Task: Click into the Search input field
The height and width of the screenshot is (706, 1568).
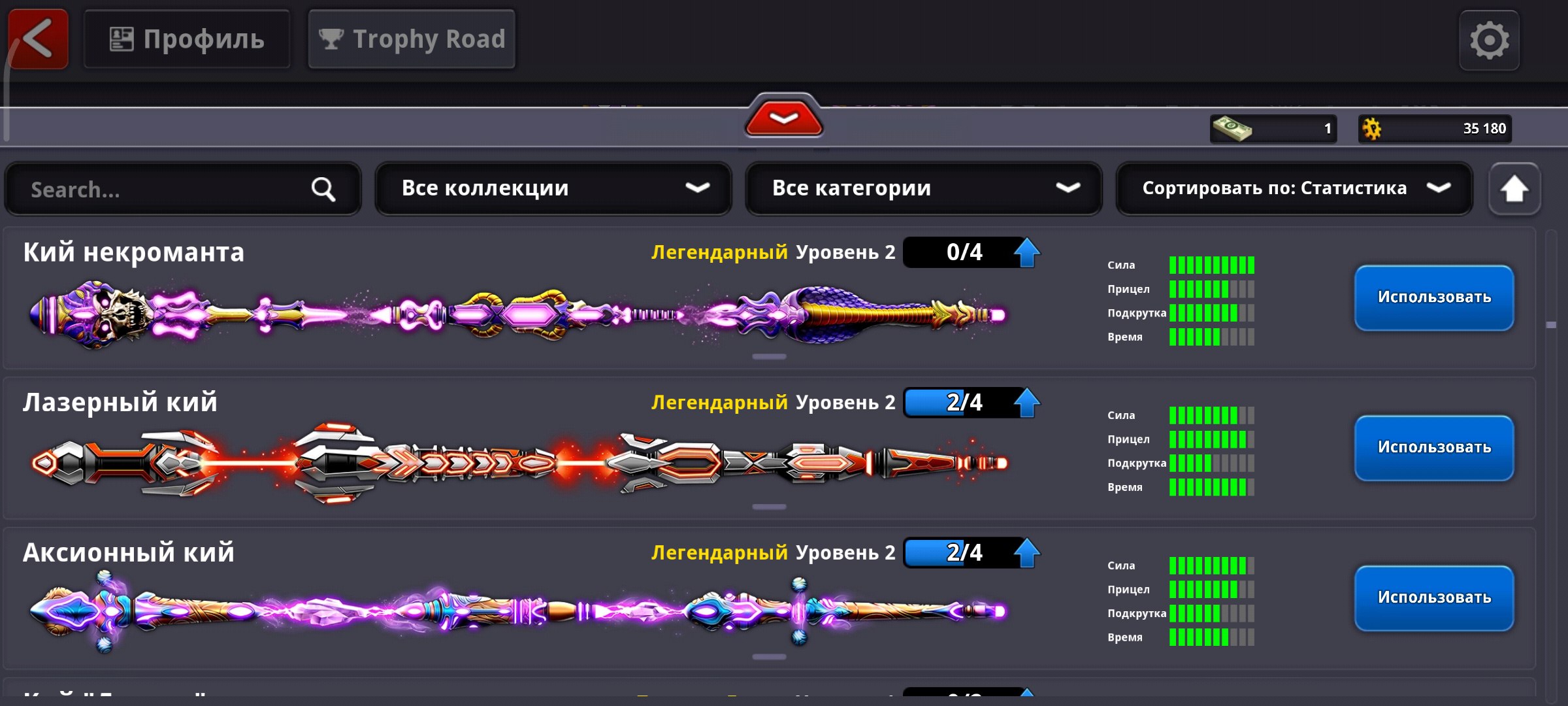Action: click(183, 190)
